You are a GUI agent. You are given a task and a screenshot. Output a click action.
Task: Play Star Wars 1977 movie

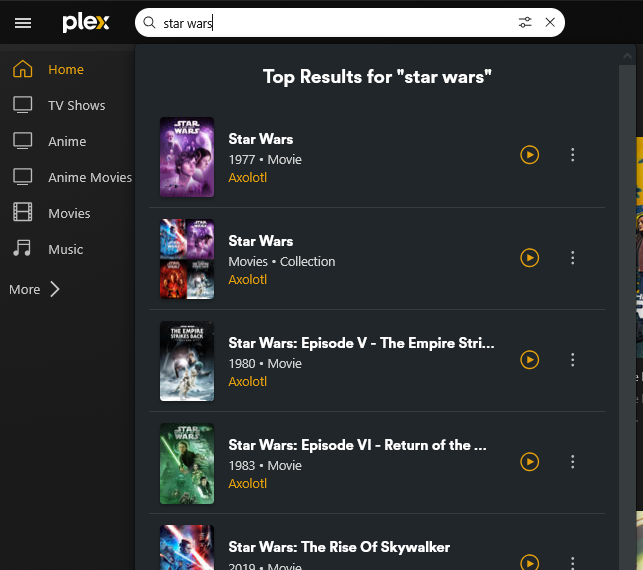click(x=530, y=155)
